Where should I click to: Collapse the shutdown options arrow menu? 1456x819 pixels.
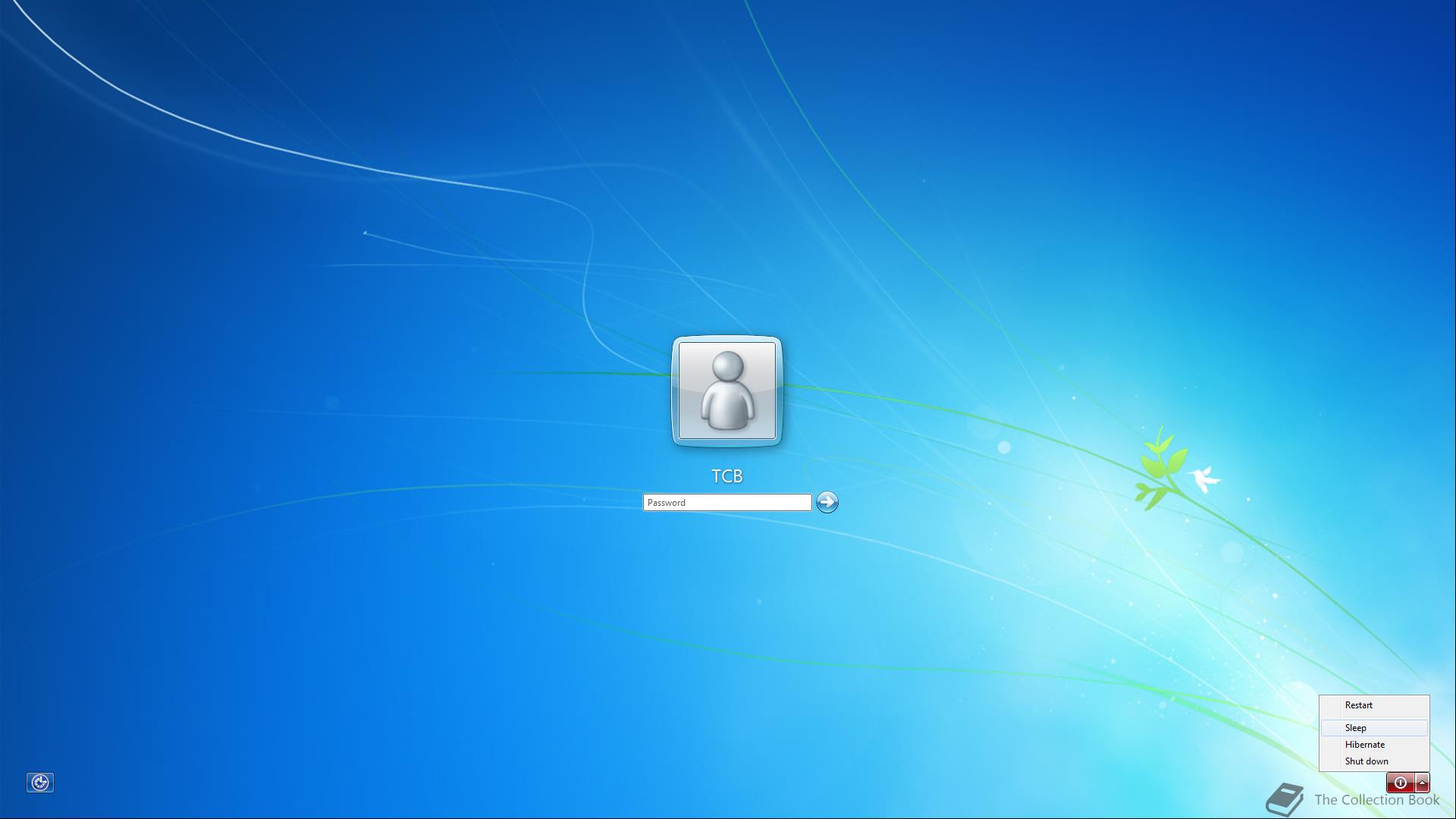1423,783
